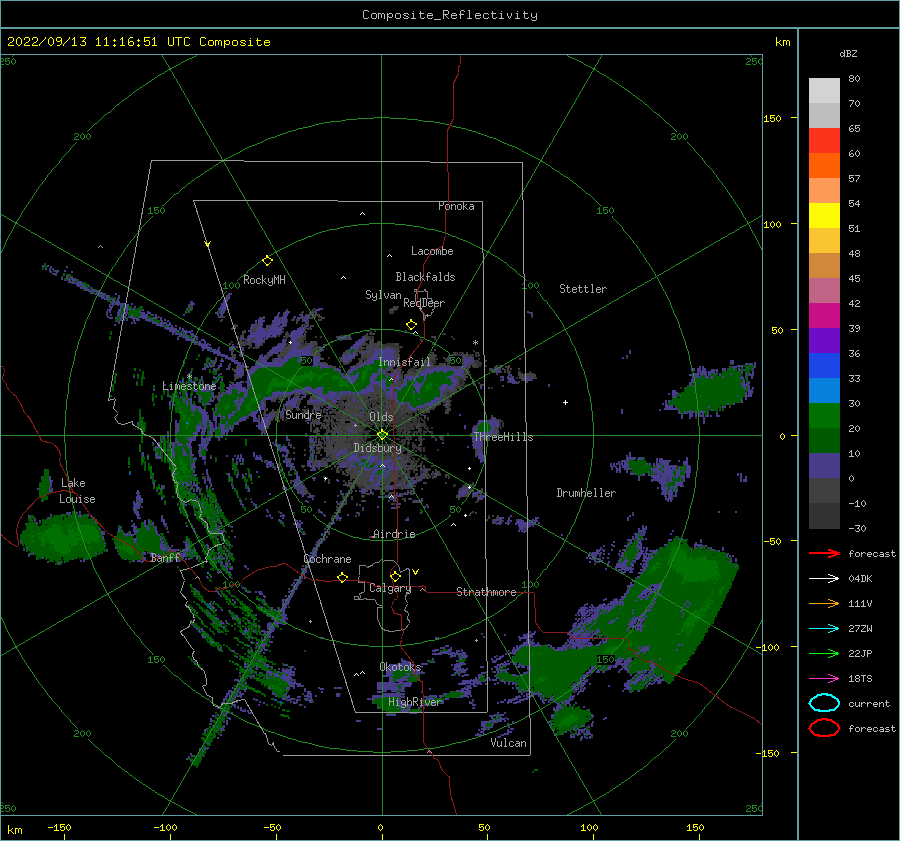The width and height of the screenshot is (900, 841).
Task: Click the Sundre label
Action: (303, 414)
